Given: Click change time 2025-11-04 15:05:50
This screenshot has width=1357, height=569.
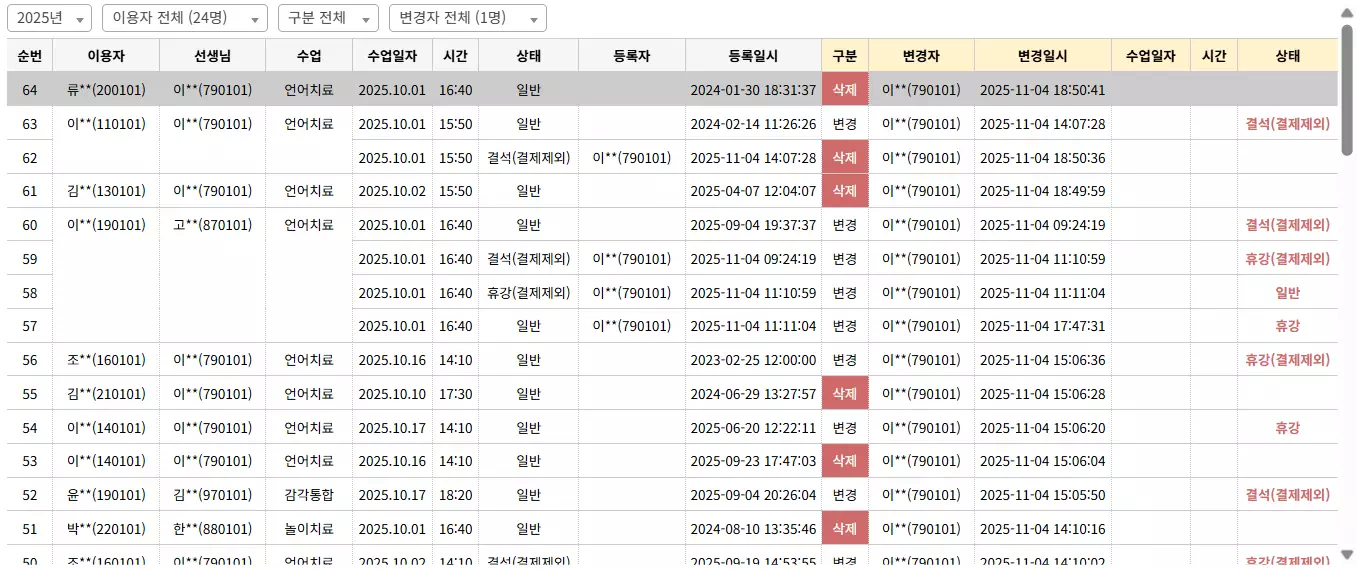Looking at the screenshot, I should click(x=1043, y=495).
